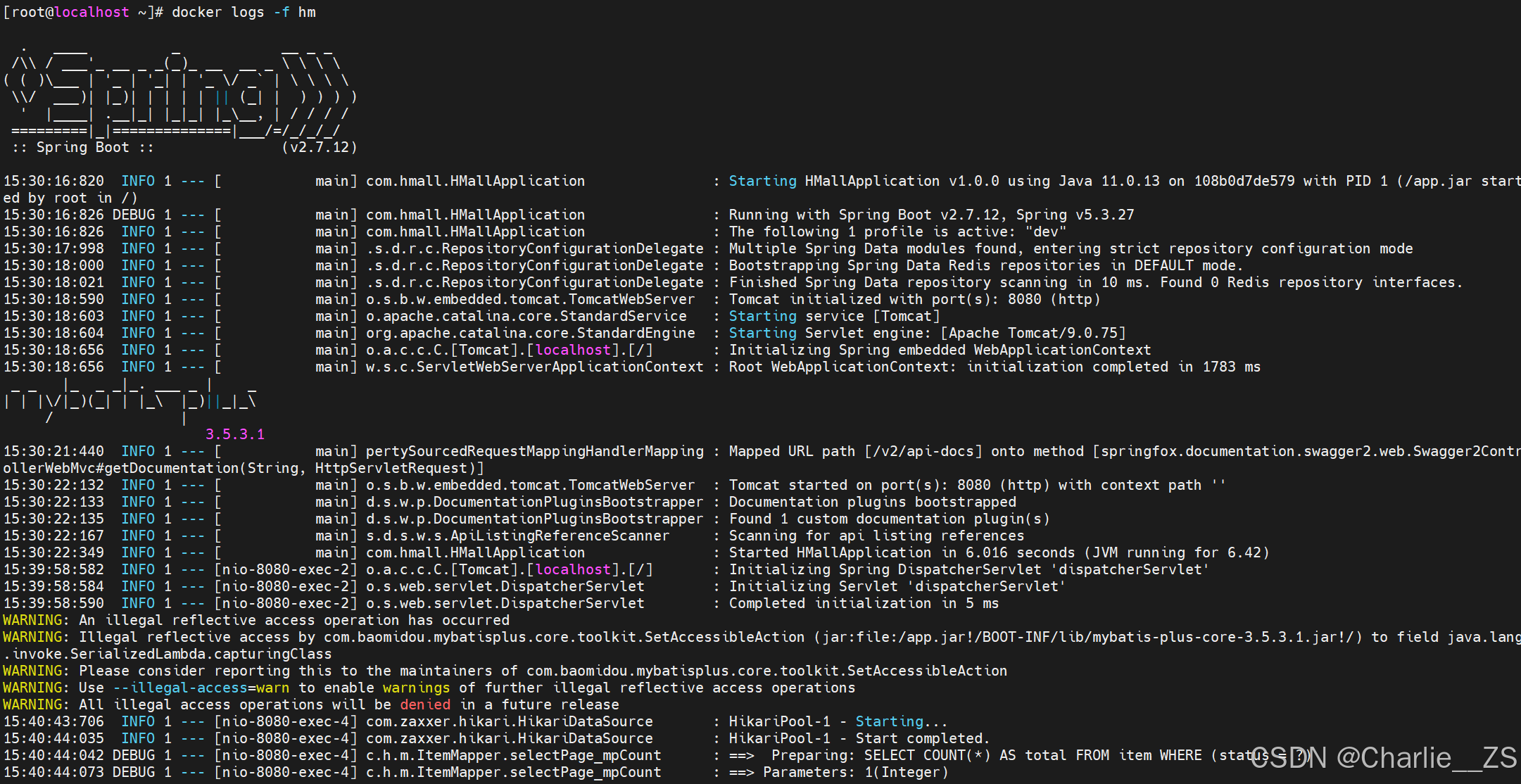Image resolution: width=1521 pixels, height=784 pixels.
Task: Click the ':: Spring Boot ::' banner label
Action: [83, 147]
